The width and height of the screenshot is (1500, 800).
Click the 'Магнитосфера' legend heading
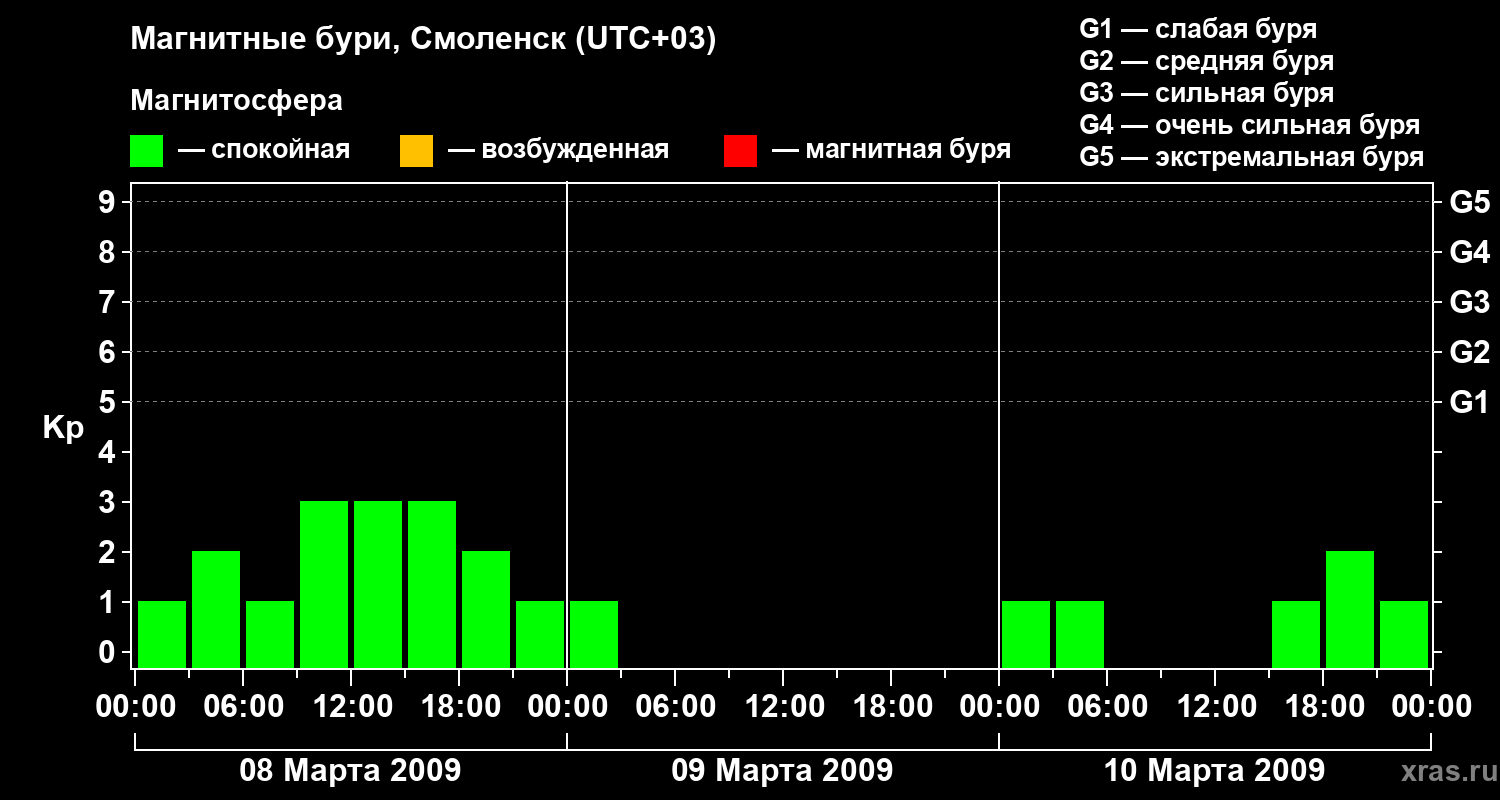(237, 101)
